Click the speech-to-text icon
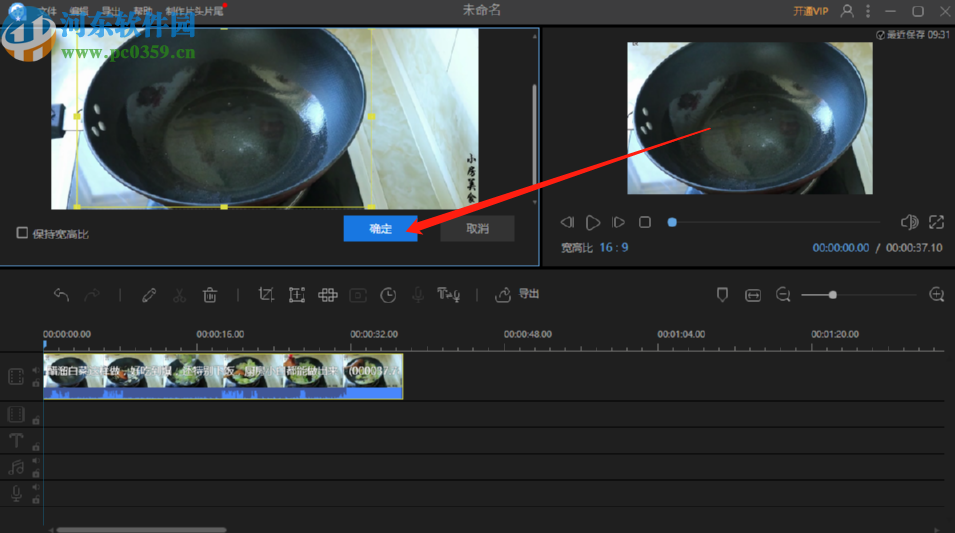This screenshot has height=533, width=955. tap(448, 294)
